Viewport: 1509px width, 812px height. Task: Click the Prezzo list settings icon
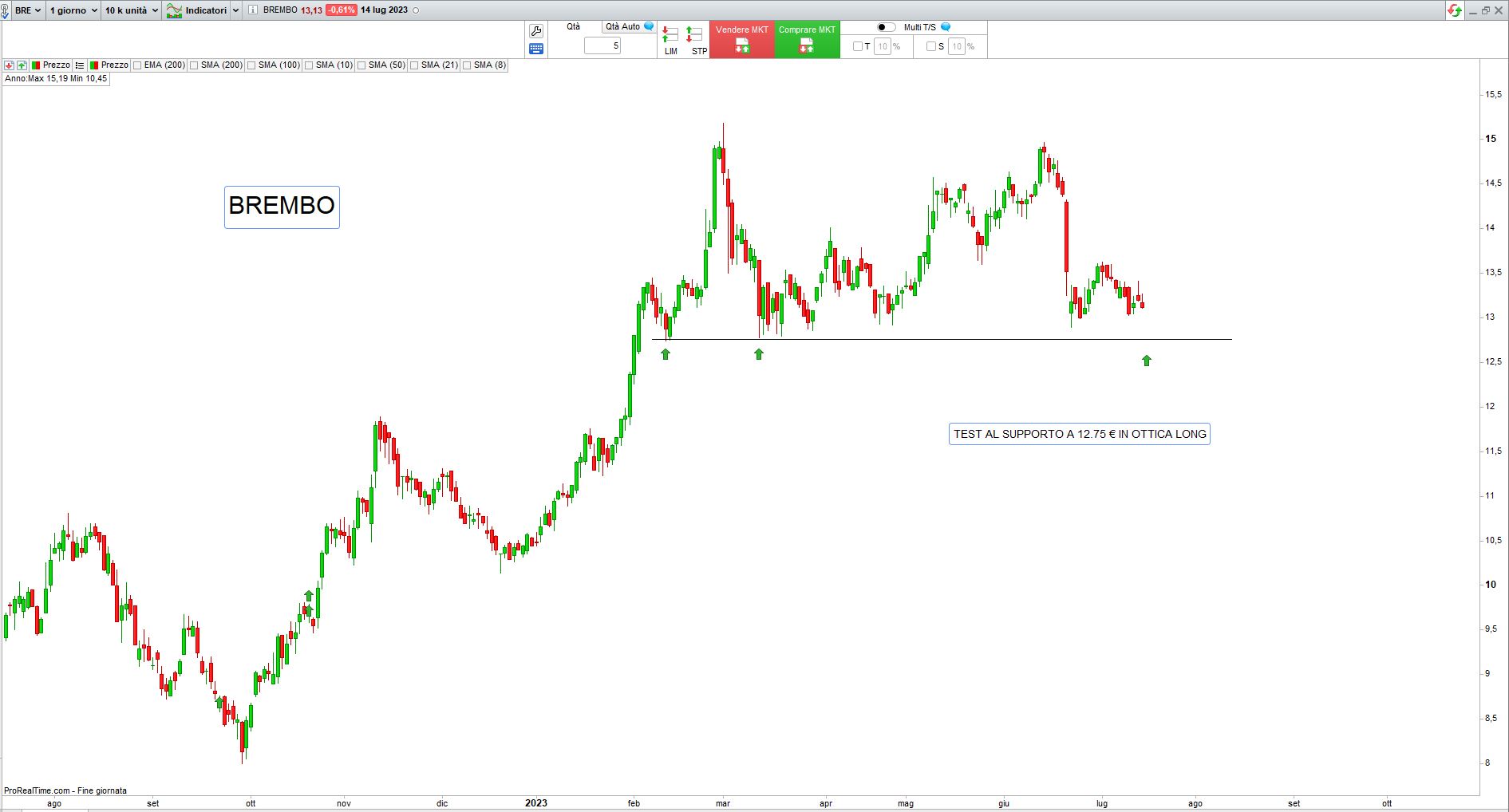[80, 65]
